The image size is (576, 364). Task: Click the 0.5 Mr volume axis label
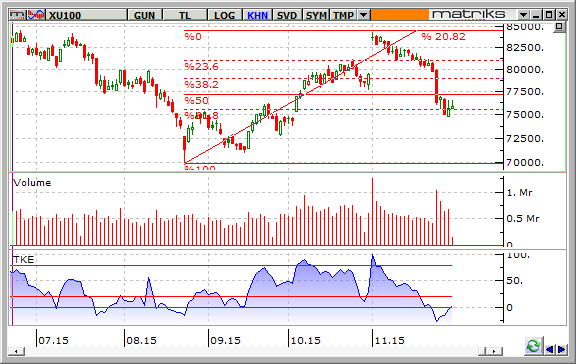[x=523, y=219]
